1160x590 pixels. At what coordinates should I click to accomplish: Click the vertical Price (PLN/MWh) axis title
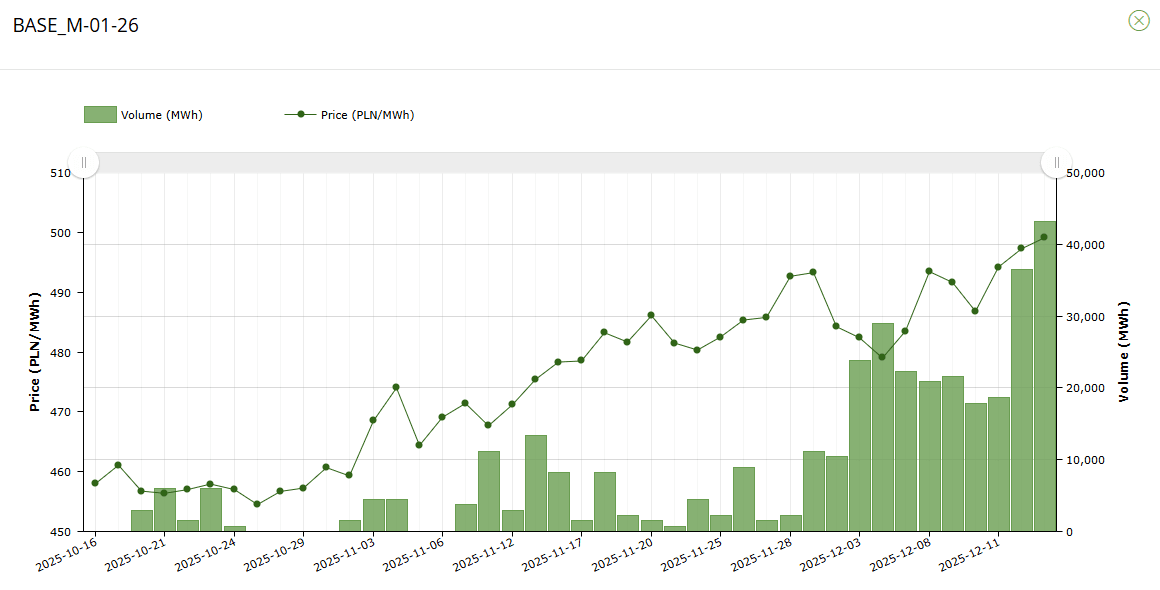(x=35, y=352)
